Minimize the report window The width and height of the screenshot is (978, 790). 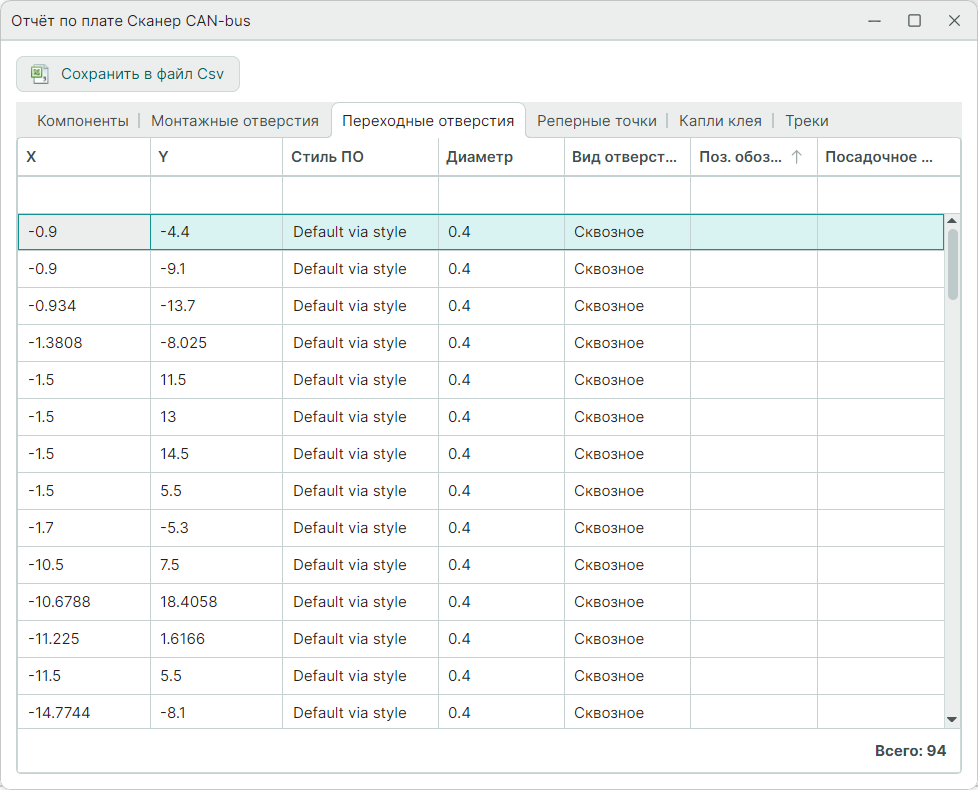point(875,21)
